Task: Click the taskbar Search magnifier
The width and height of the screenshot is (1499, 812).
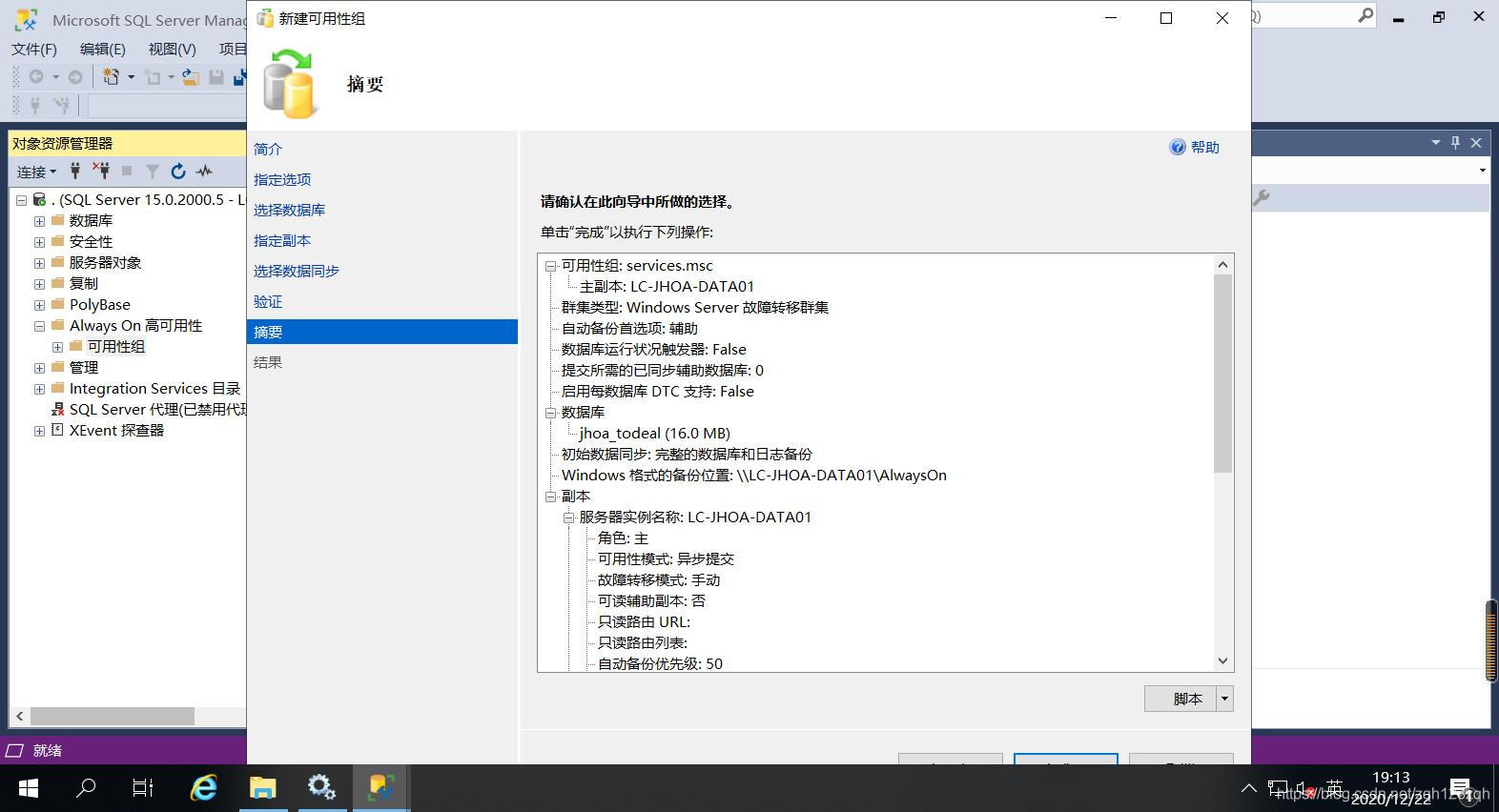Action: tap(86, 788)
